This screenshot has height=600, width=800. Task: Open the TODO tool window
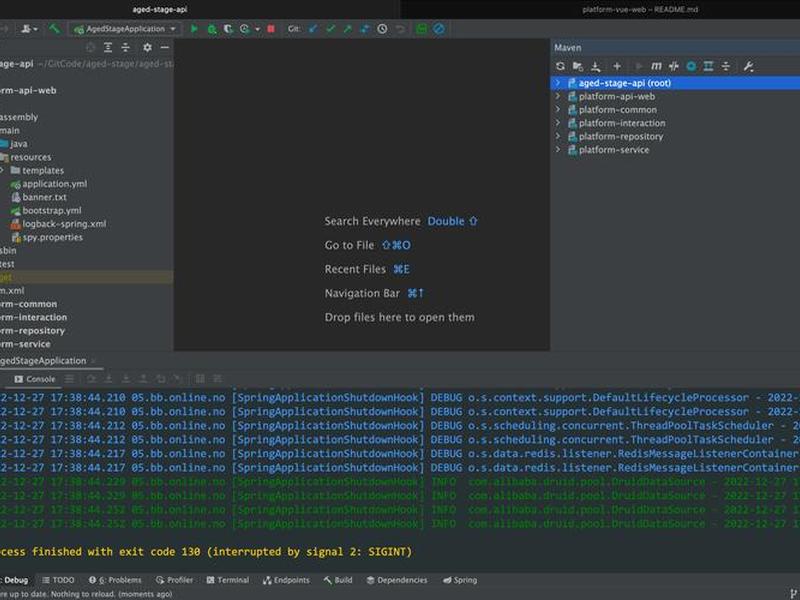click(x=58, y=580)
